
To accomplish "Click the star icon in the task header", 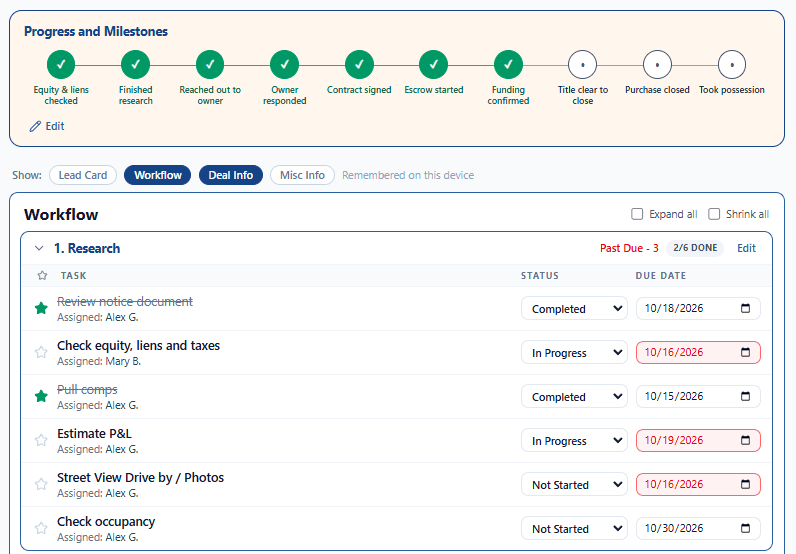I will click(x=42, y=275).
